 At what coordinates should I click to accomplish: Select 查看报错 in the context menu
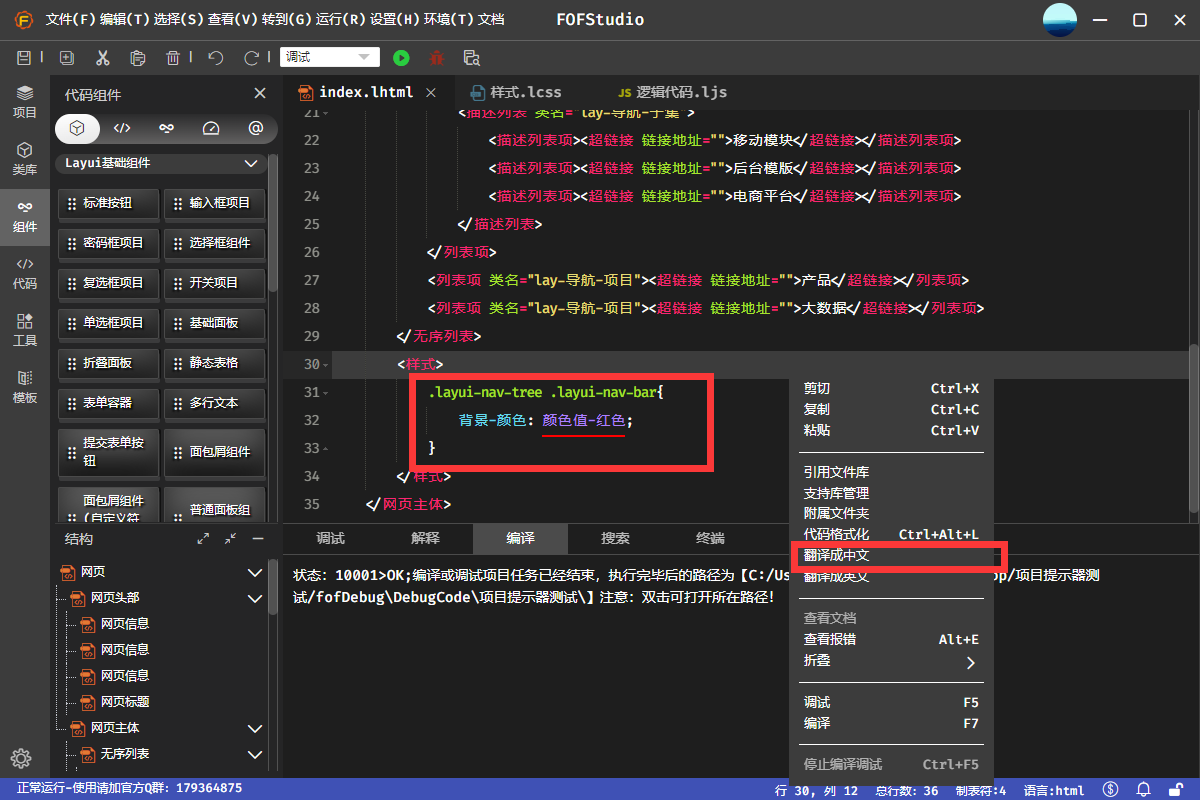click(891, 639)
